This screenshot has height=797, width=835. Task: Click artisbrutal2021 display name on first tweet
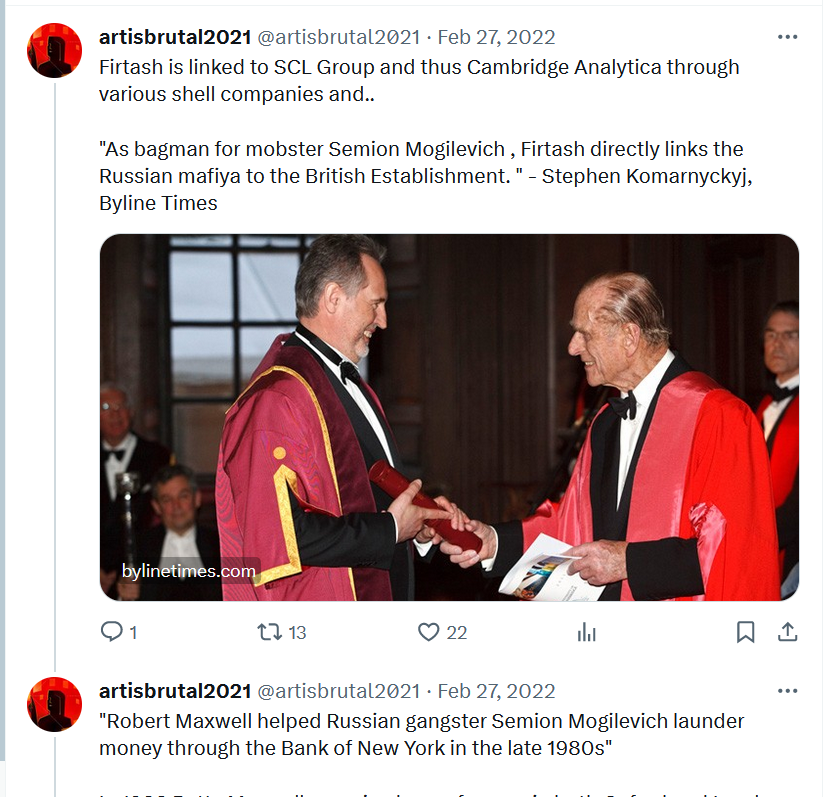click(175, 37)
